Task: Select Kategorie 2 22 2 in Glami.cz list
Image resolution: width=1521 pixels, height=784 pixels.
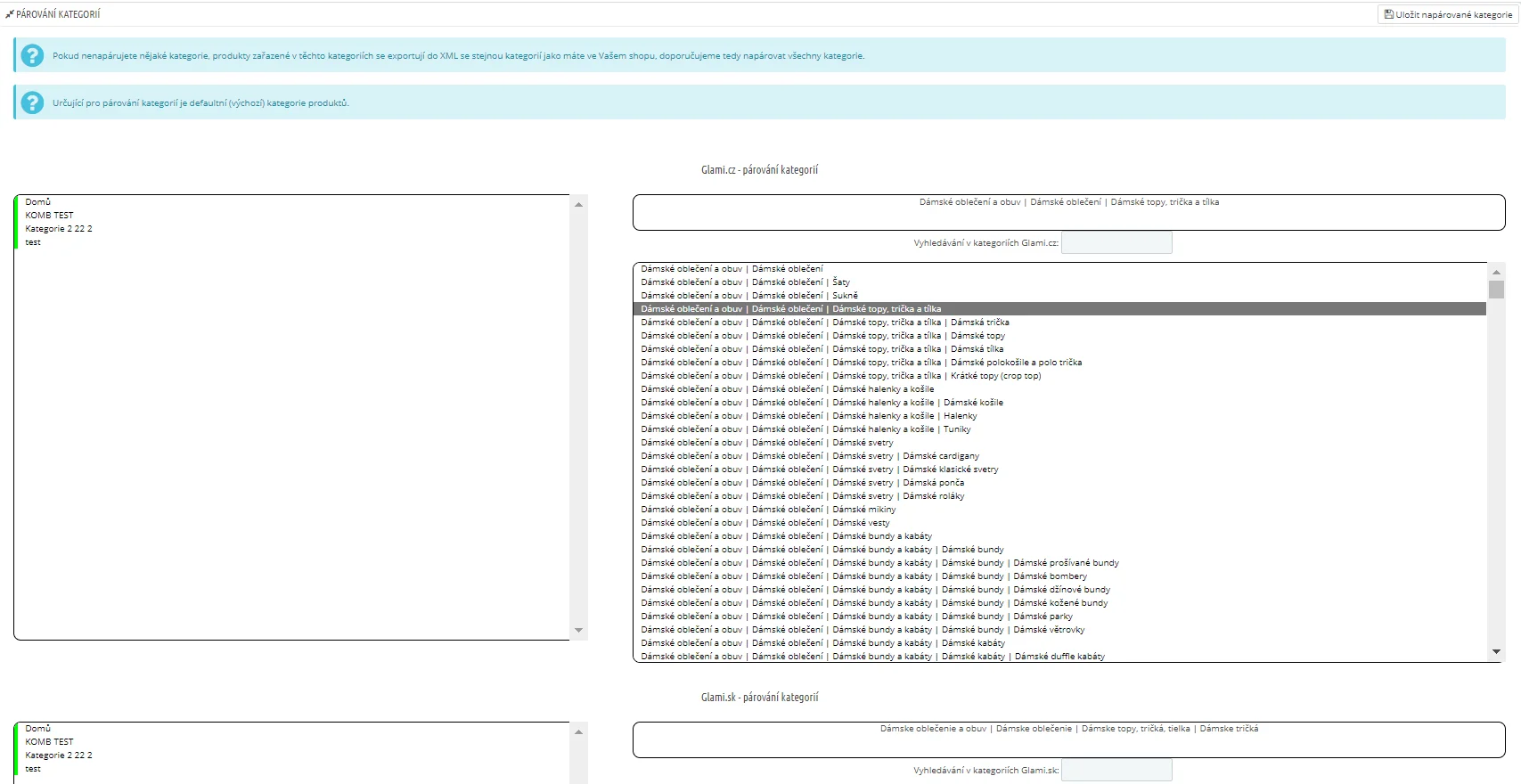Action: [59, 229]
